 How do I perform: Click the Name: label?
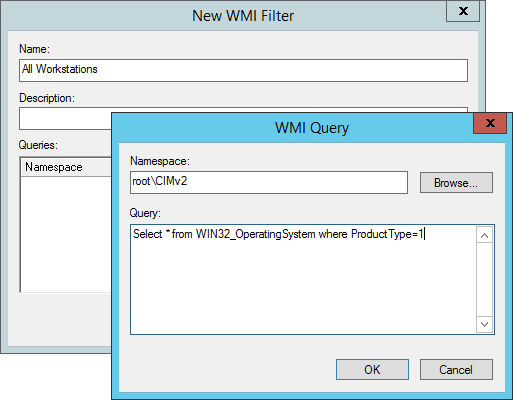click(x=34, y=49)
